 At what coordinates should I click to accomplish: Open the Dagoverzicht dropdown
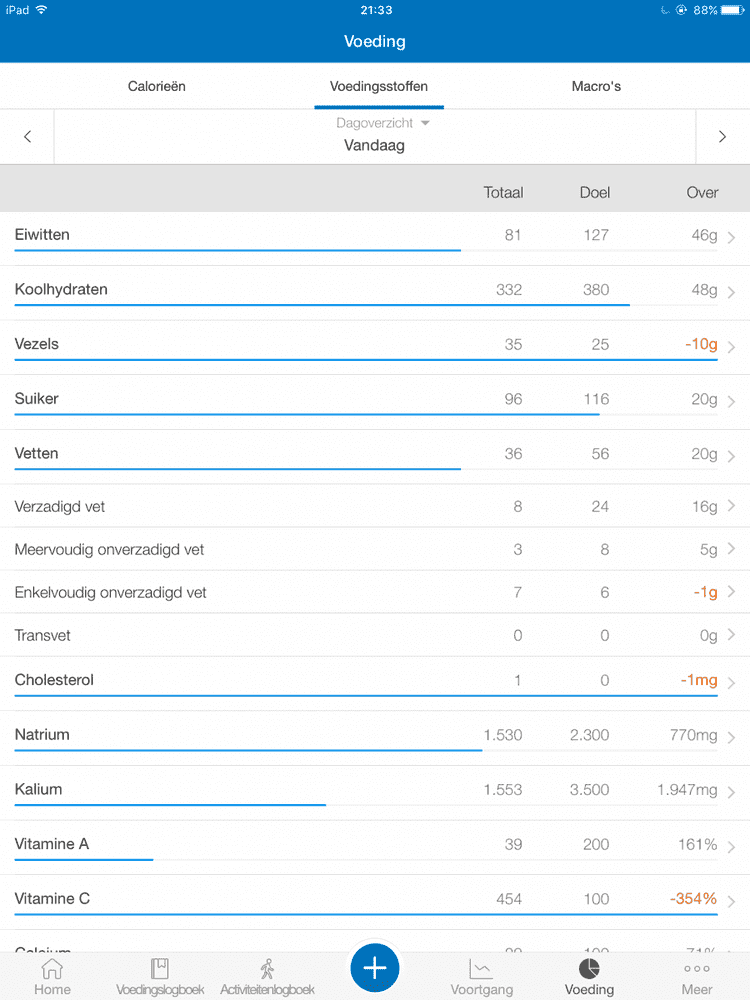click(x=383, y=123)
